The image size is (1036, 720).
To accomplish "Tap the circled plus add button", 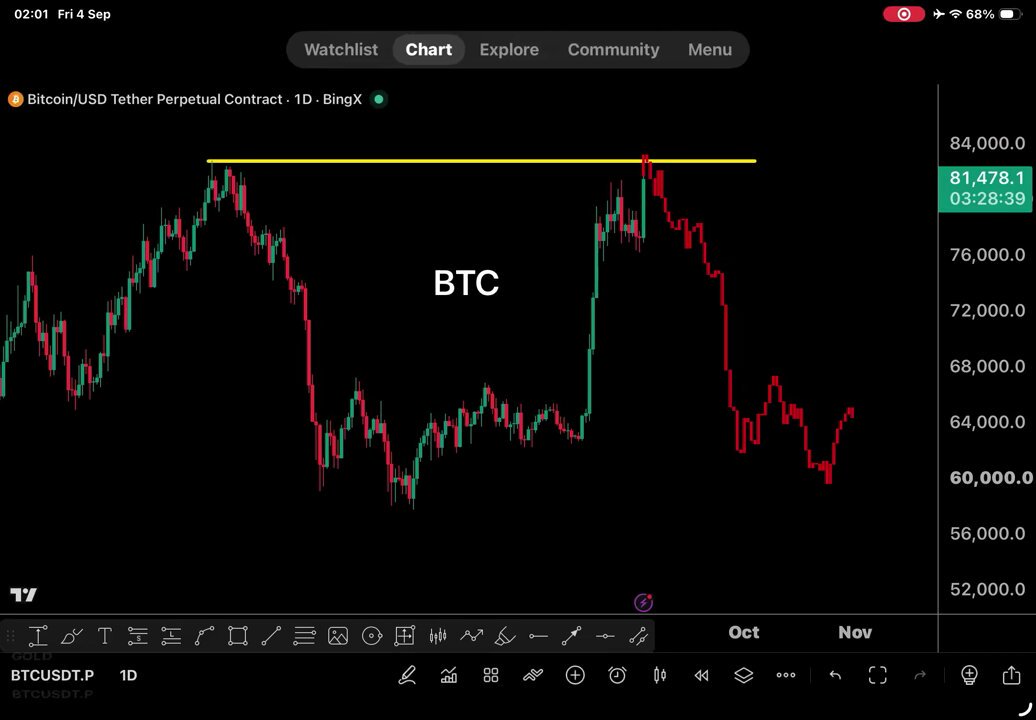I will tap(575, 675).
